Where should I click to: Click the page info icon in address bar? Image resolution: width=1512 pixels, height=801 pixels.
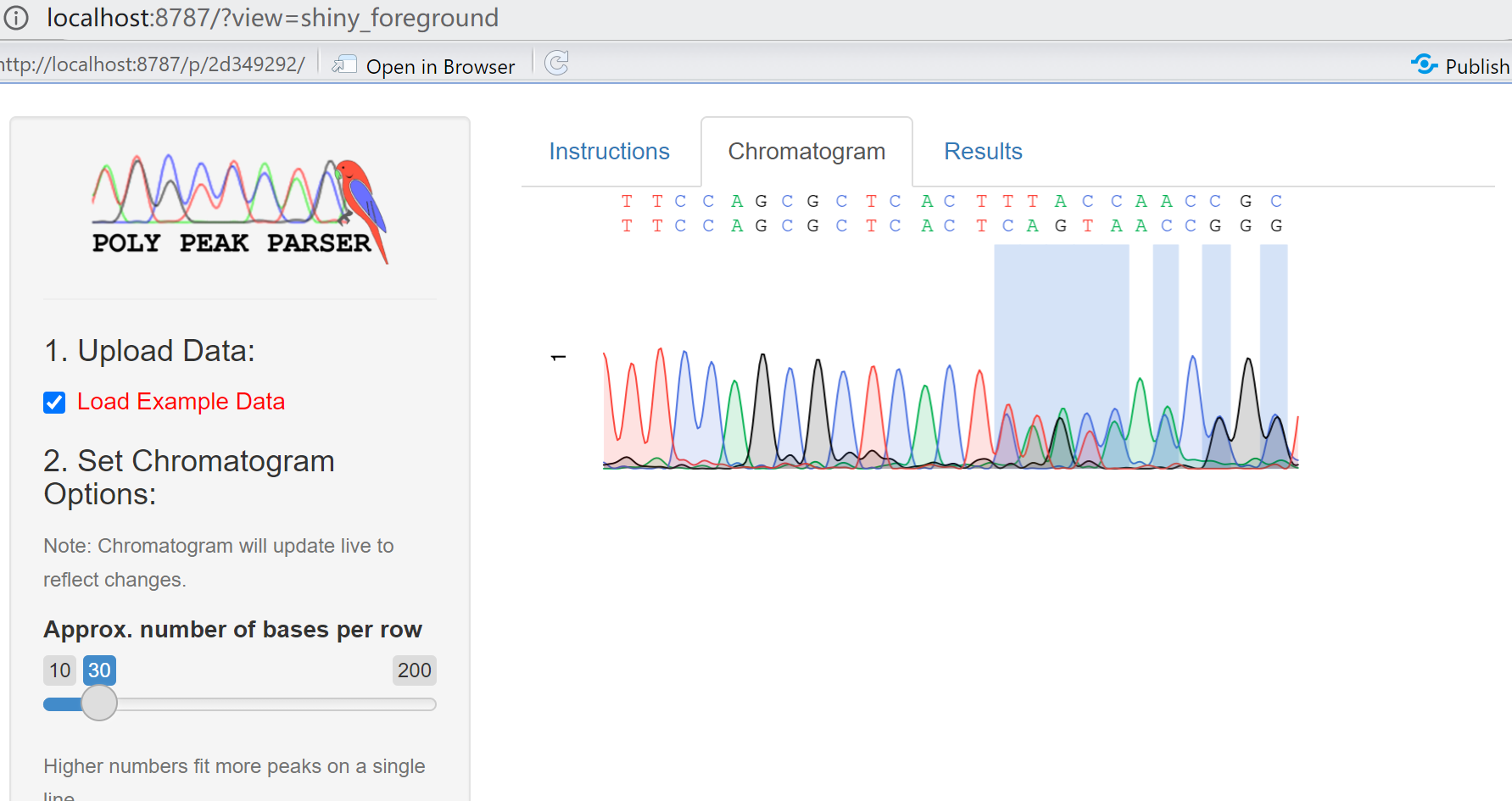pos(16,17)
